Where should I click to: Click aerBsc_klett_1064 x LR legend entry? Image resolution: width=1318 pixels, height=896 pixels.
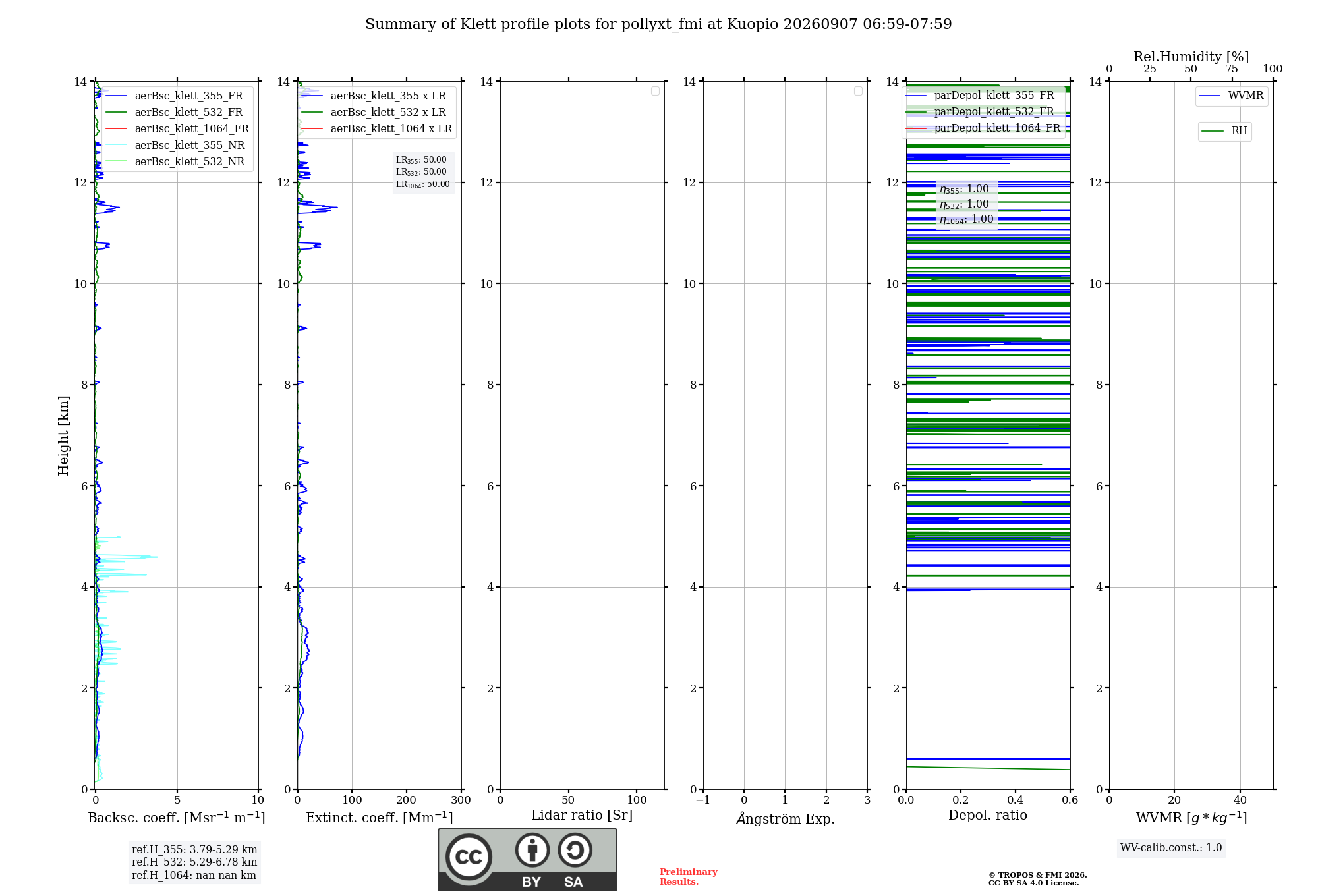pyautogui.click(x=376, y=128)
